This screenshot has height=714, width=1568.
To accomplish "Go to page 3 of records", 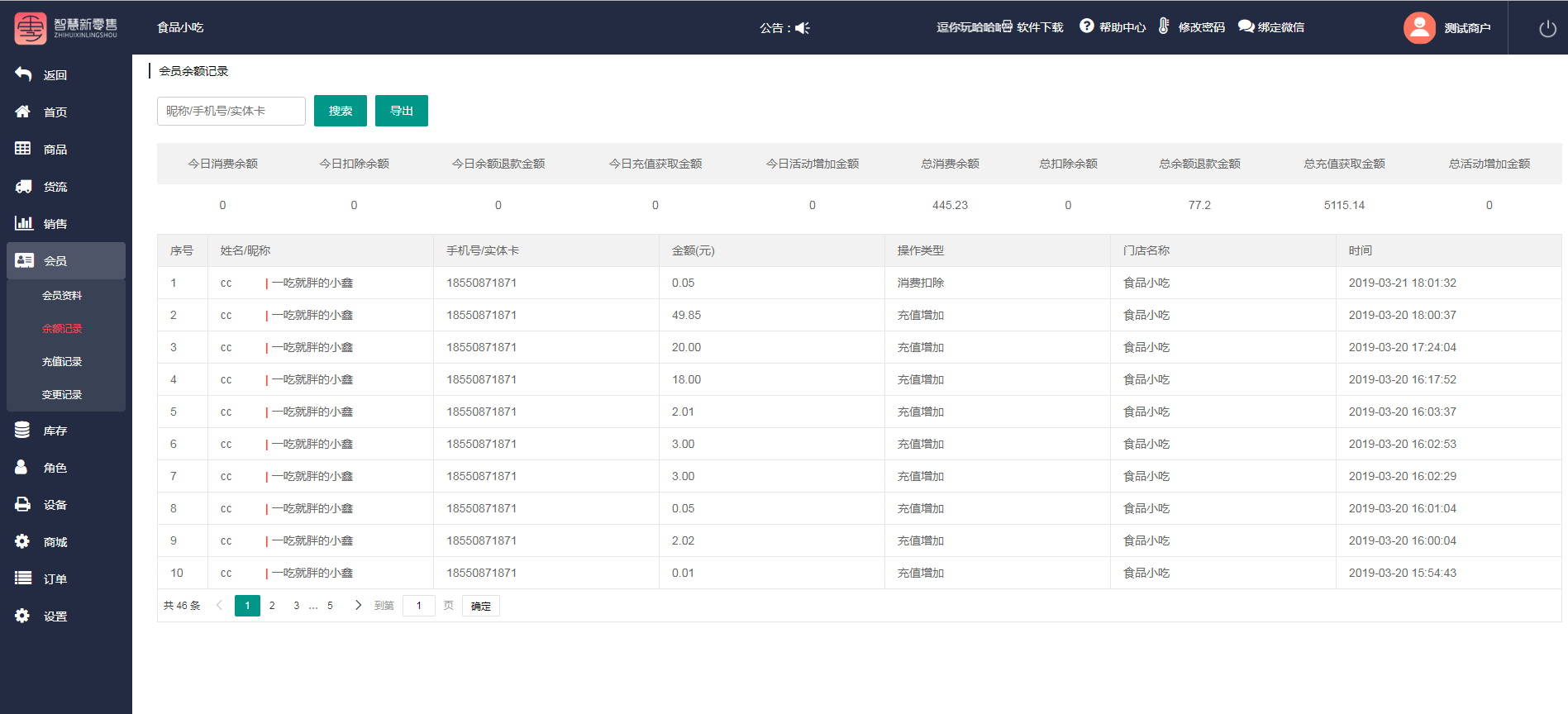I will pyautogui.click(x=297, y=606).
